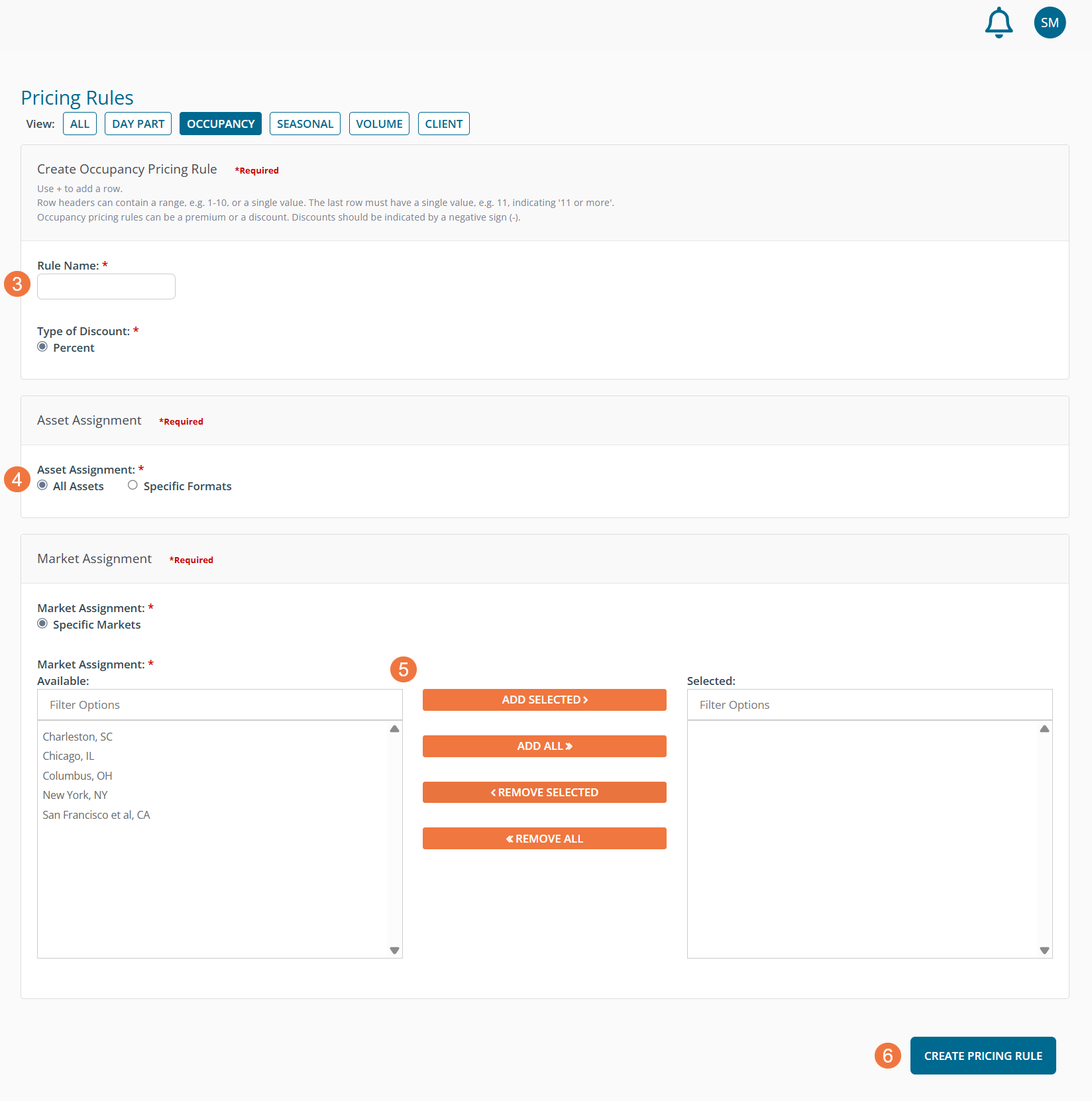1092x1101 pixels.
Task: Switch to the Seasonal view tab
Action: pyautogui.click(x=305, y=124)
